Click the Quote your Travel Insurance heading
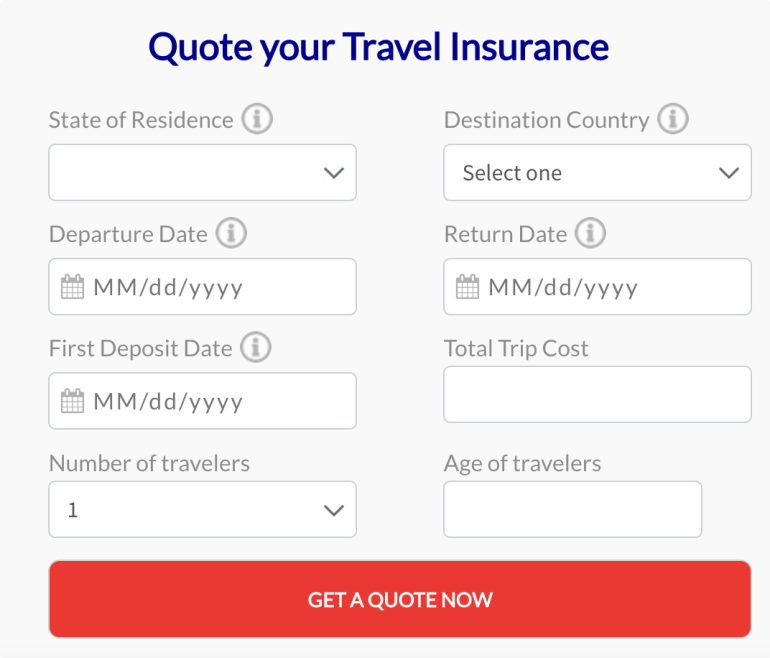 tap(378, 47)
